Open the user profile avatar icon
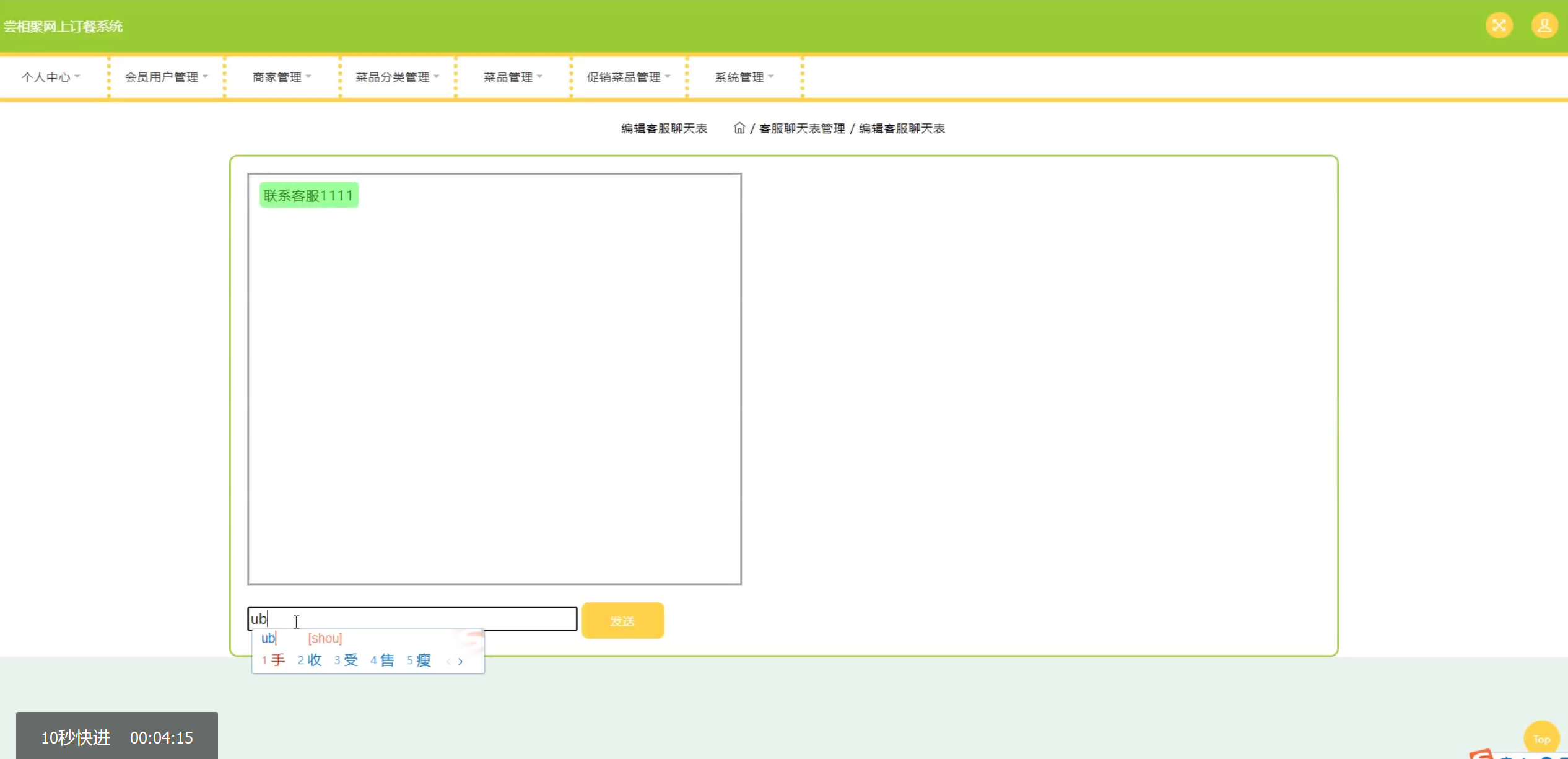The height and width of the screenshot is (759, 1568). [x=1544, y=25]
